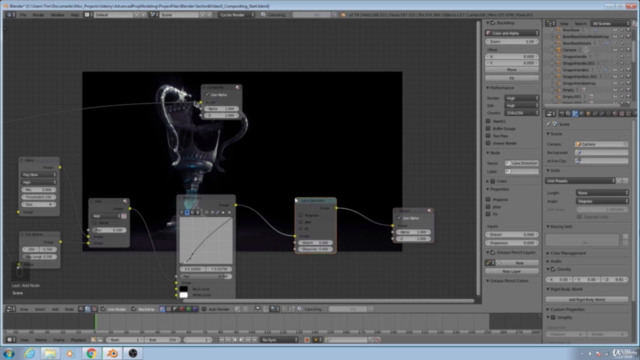The width and height of the screenshot is (640, 360).
Task: Open the File menu
Action: (23, 15)
